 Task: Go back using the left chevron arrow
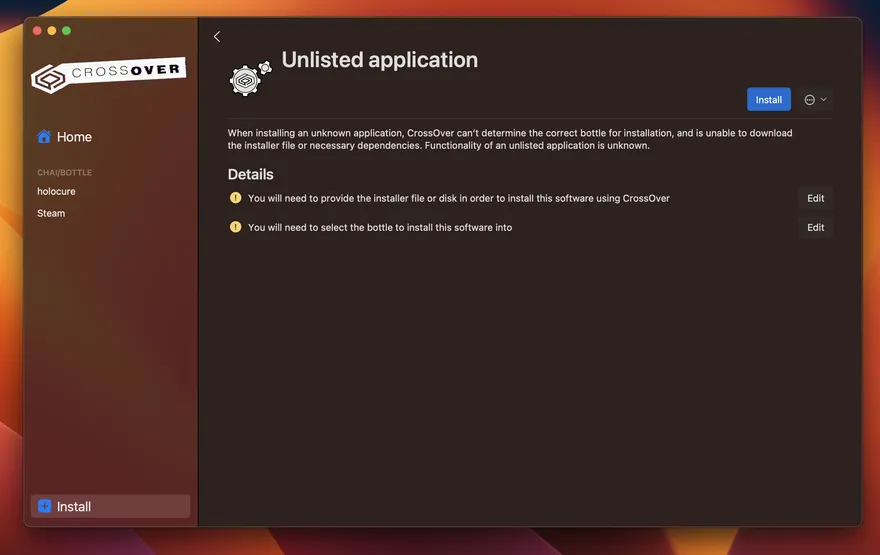[x=217, y=37]
